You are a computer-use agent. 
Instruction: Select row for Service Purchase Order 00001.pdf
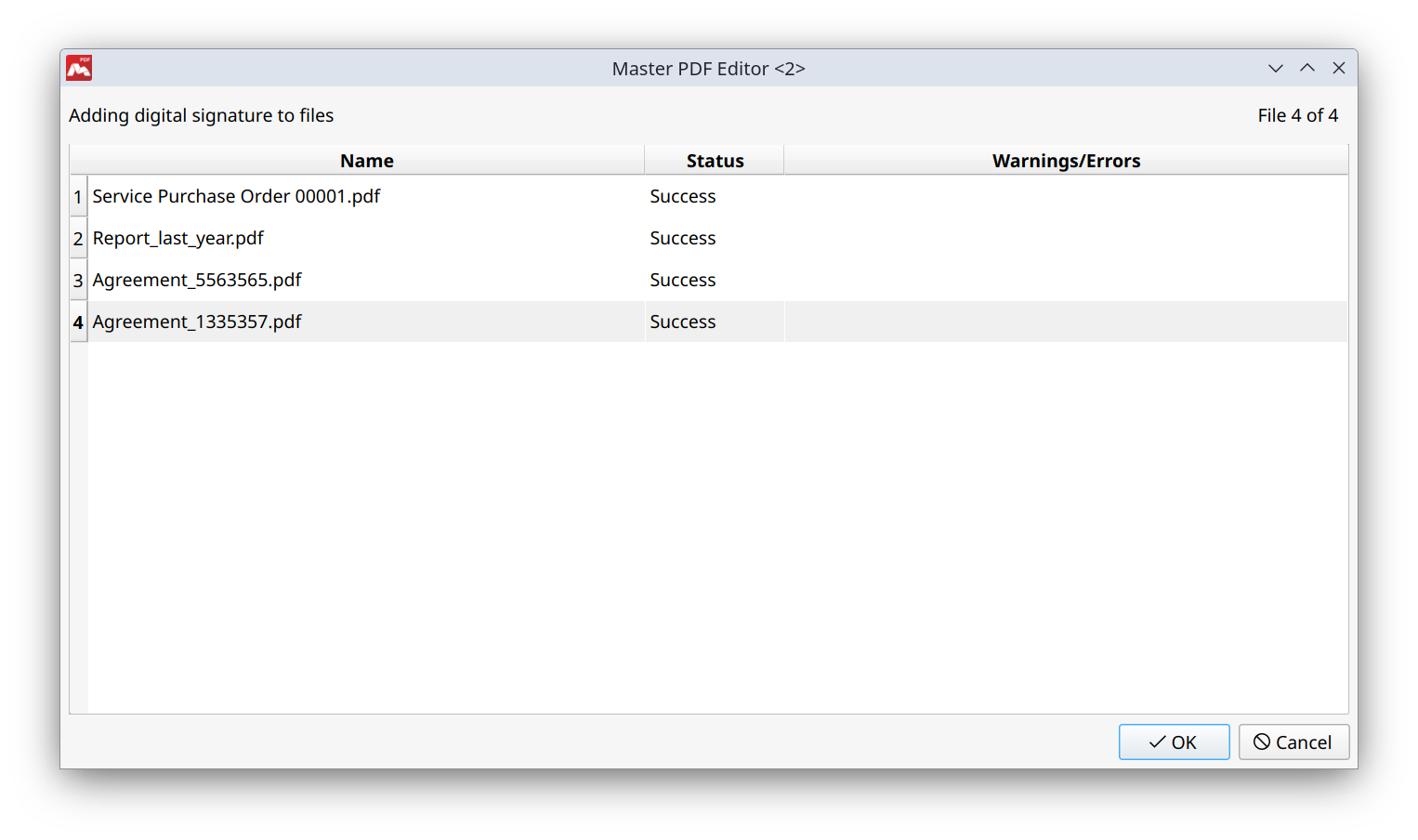[236, 196]
